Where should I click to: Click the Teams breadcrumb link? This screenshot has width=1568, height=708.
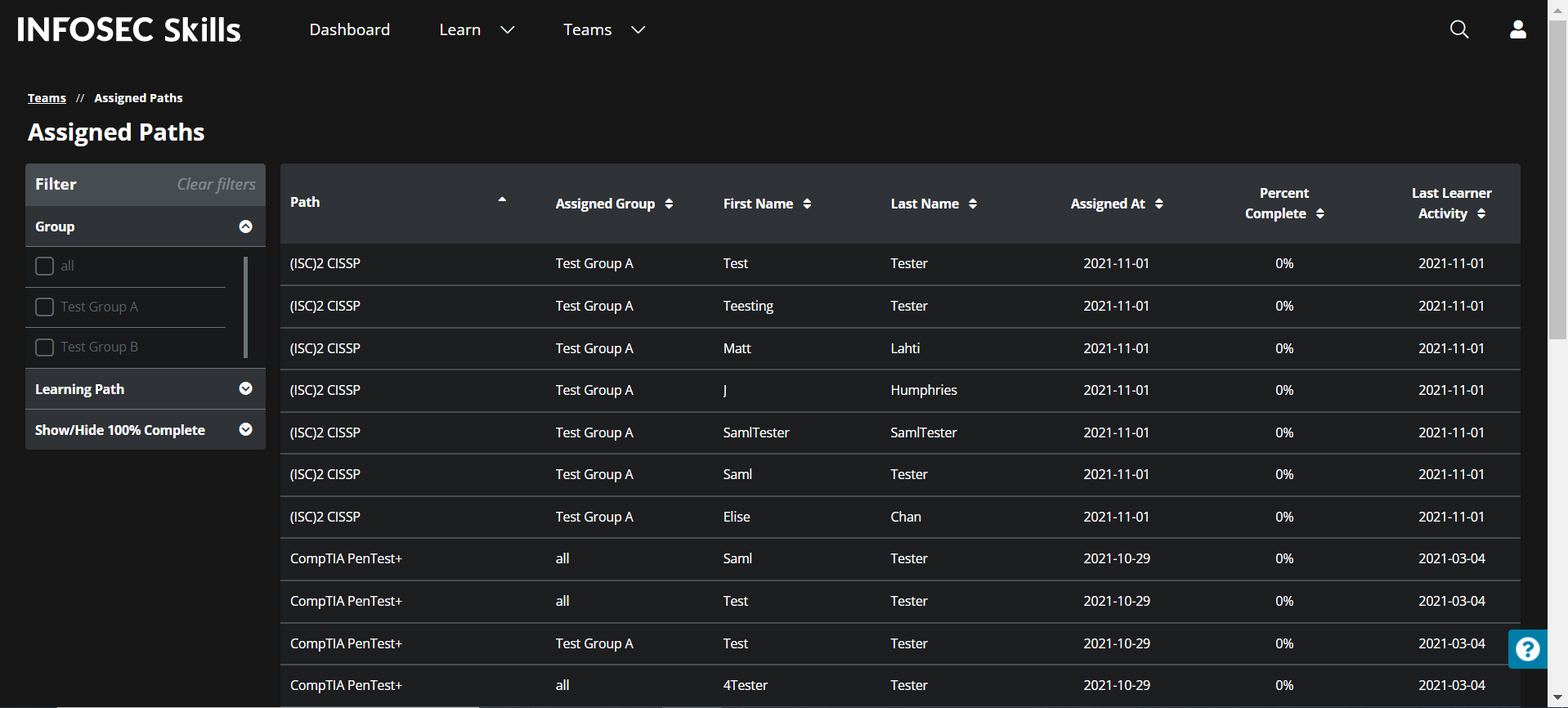(x=47, y=98)
